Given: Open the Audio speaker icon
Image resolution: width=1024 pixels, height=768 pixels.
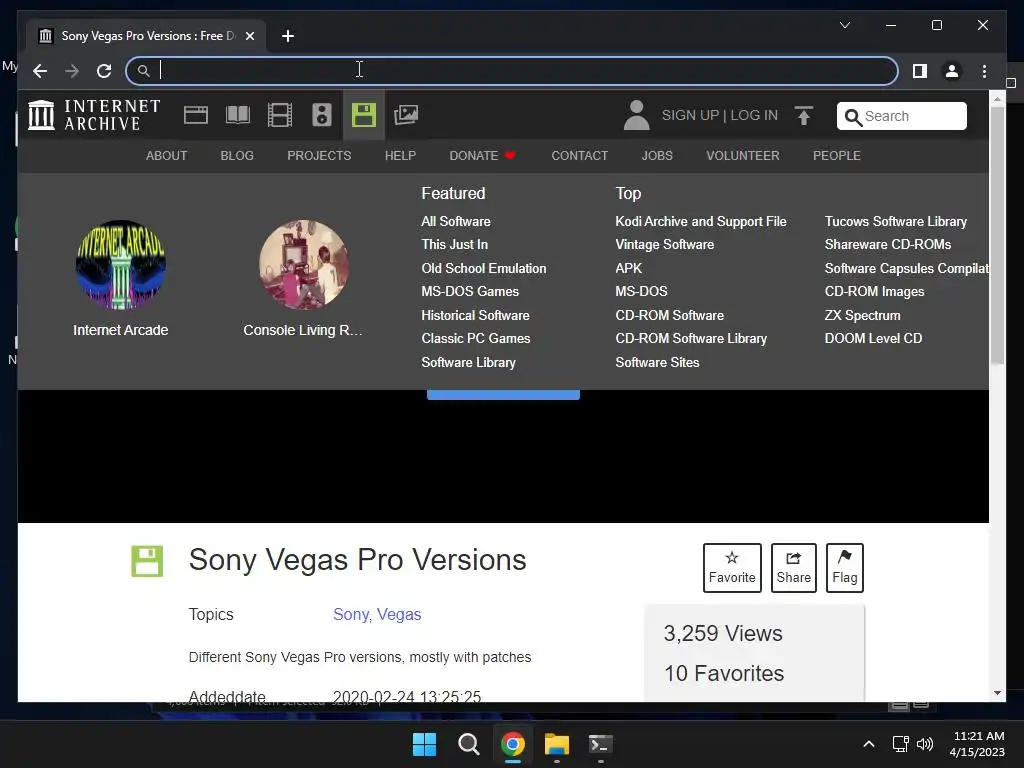Looking at the screenshot, I should [x=321, y=116].
